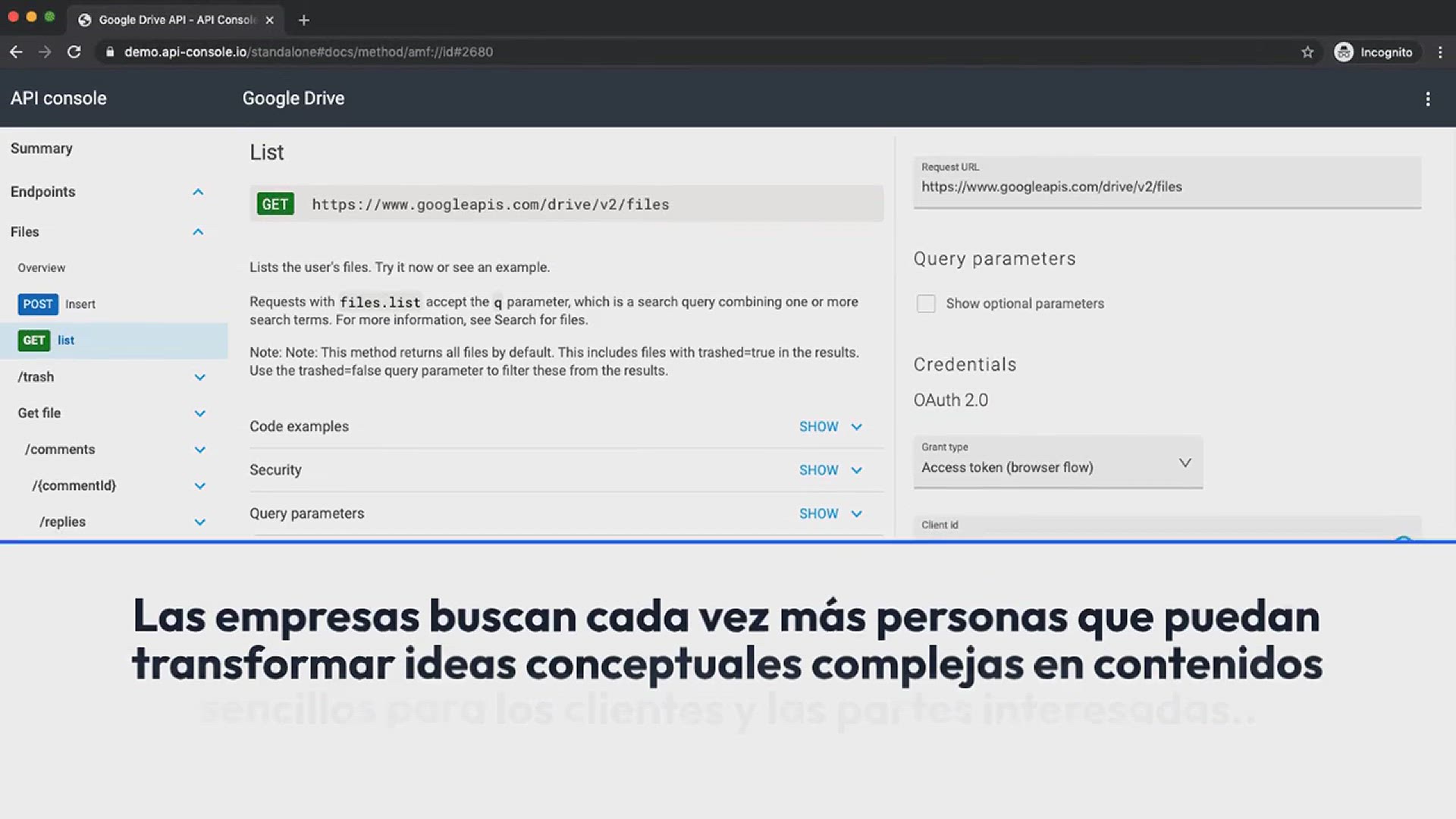The width and height of the screenshot is (1456, 819).
Task: Open the API console three-dot menu
Action: 1427,99
